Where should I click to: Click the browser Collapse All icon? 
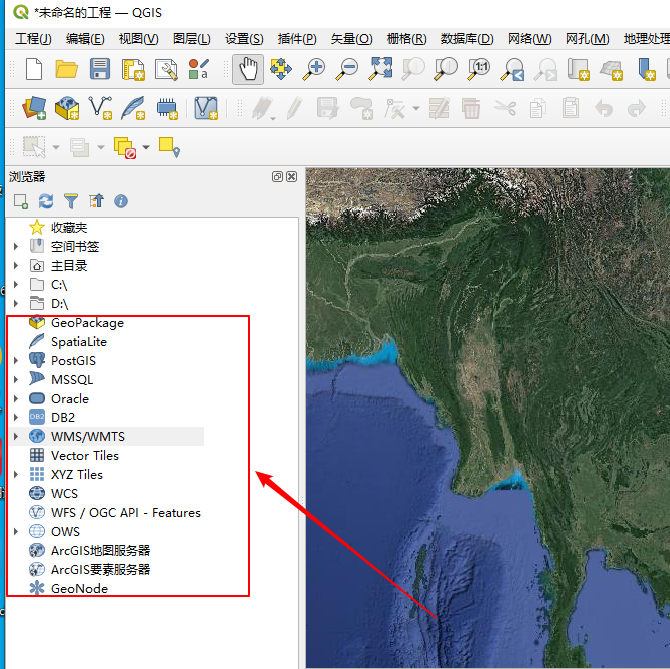pos(96,201)
